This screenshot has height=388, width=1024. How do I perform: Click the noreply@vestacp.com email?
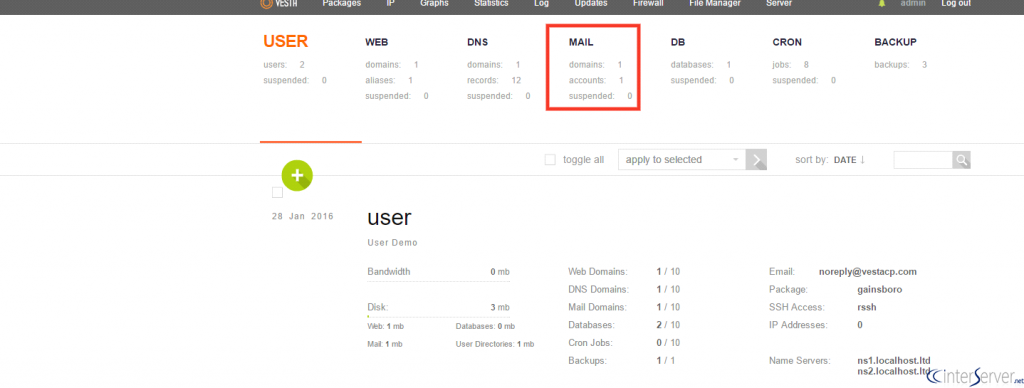tap(868, 271)
